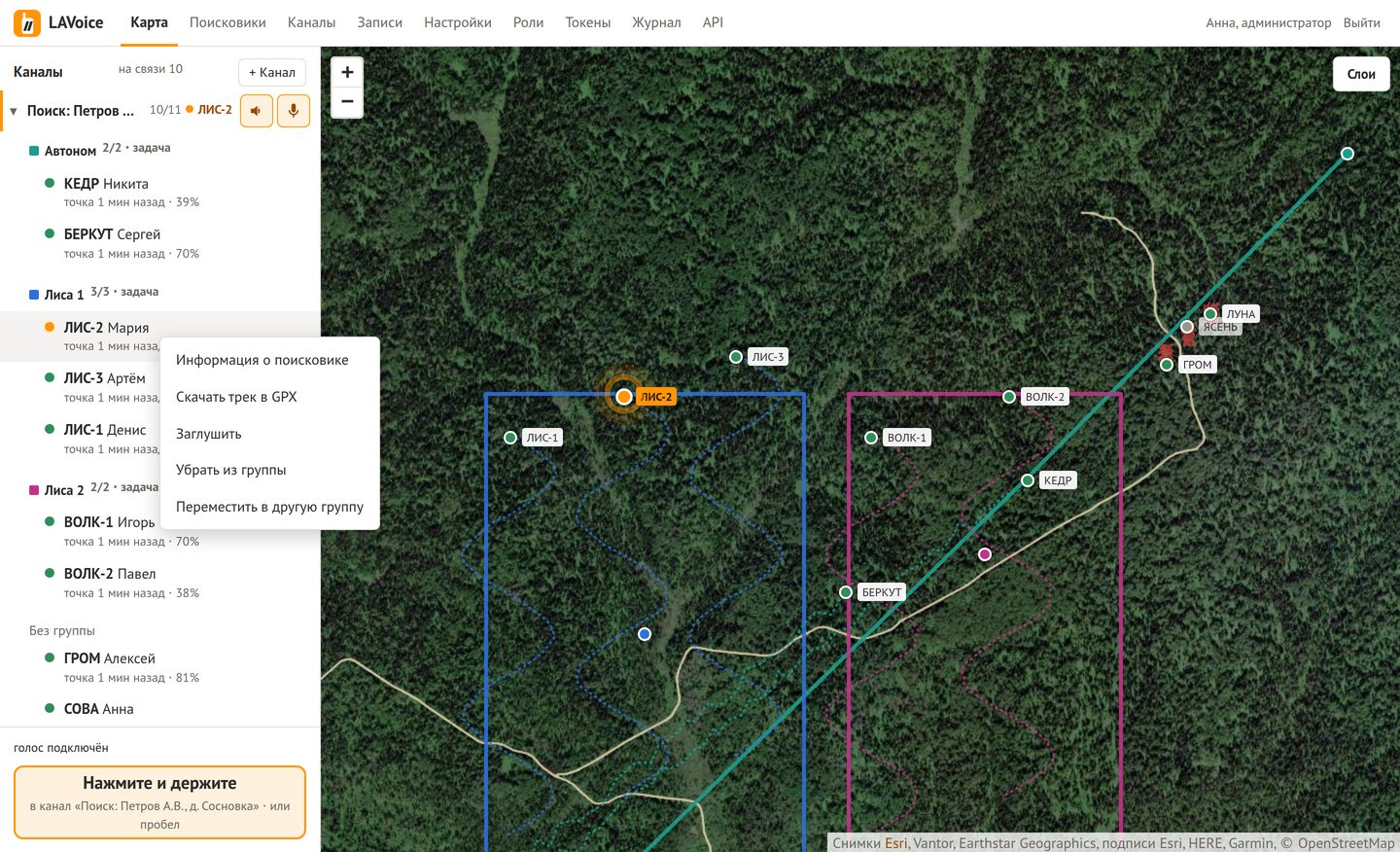The height and width of the screenshot is (852, 1400).
Task: Toggle the microphone button for the channel
Action: [294, 111]
